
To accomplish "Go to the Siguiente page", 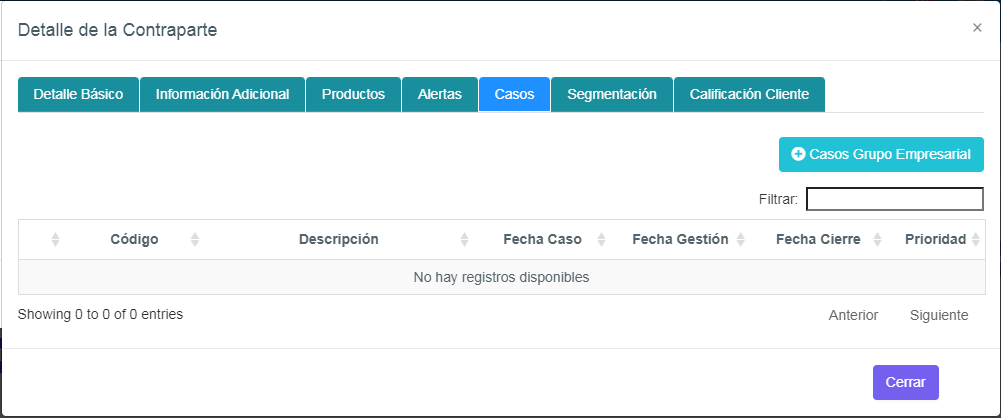I will 939,315.
